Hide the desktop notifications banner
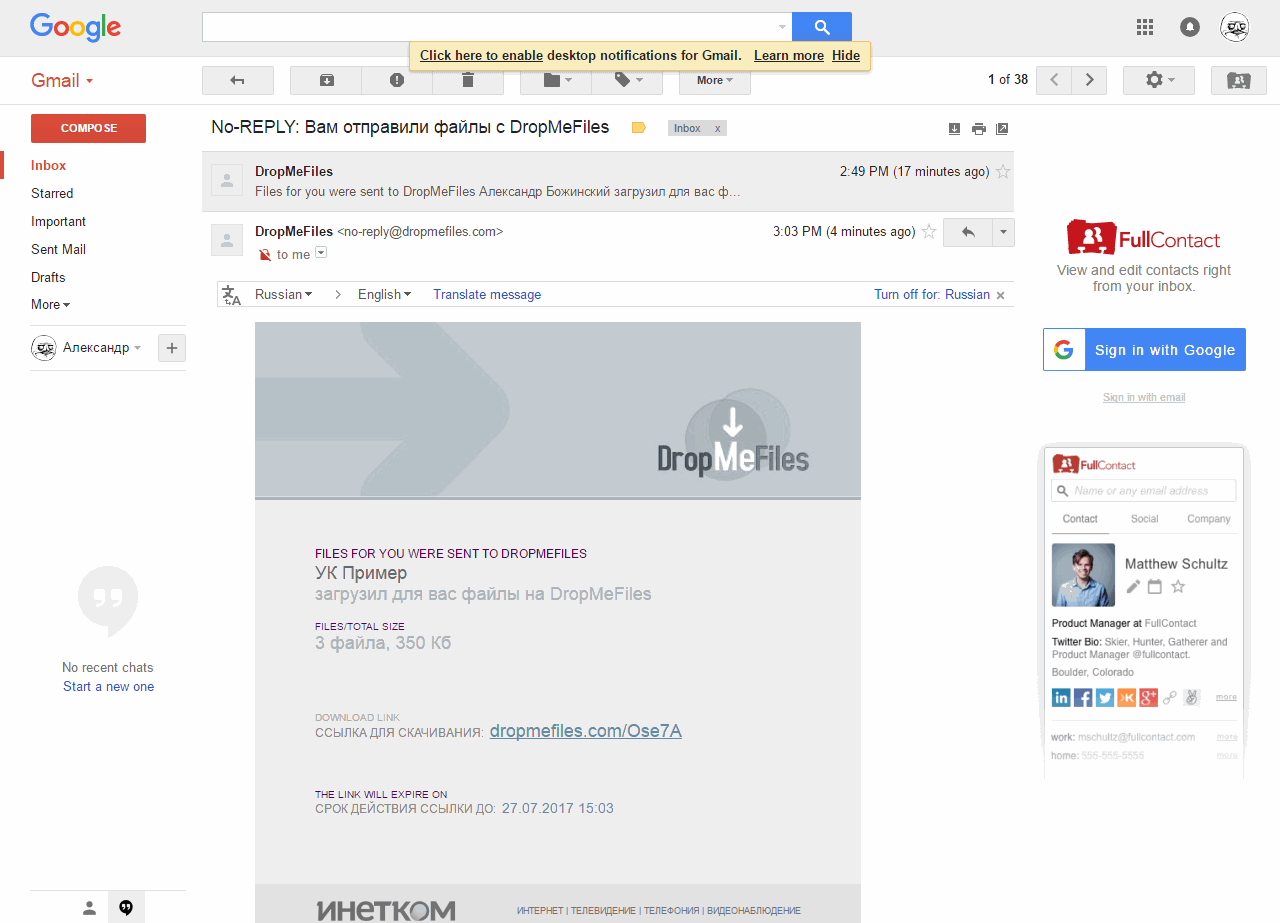Image resolution: width=1280 pixels, height=923 pixels. coord(846,55)
